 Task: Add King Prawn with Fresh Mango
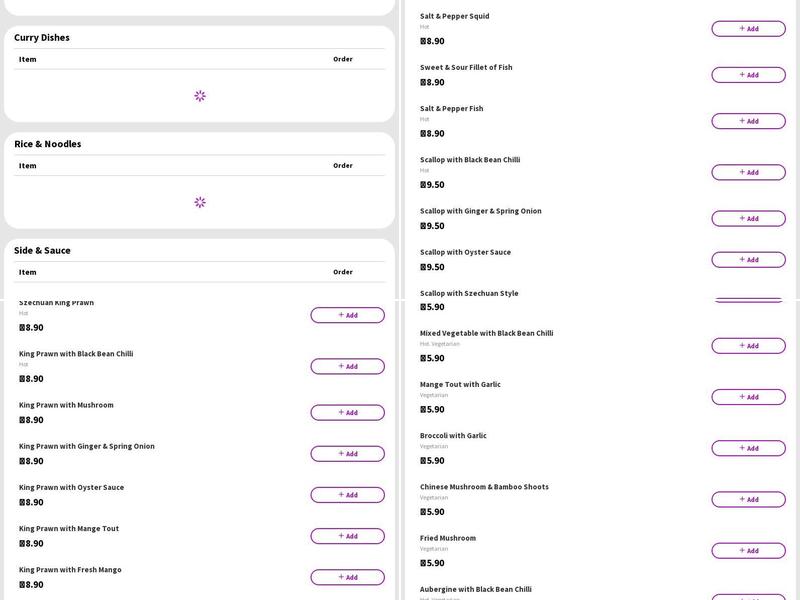coord(347,577)
